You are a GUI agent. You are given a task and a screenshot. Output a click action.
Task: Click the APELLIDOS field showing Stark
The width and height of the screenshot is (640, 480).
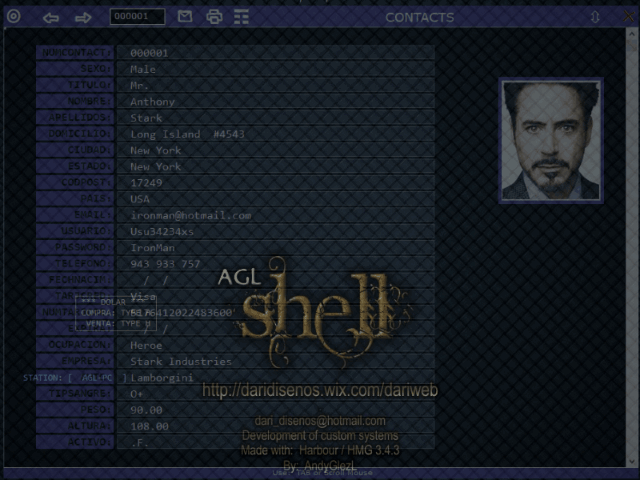tap(276, 118)
